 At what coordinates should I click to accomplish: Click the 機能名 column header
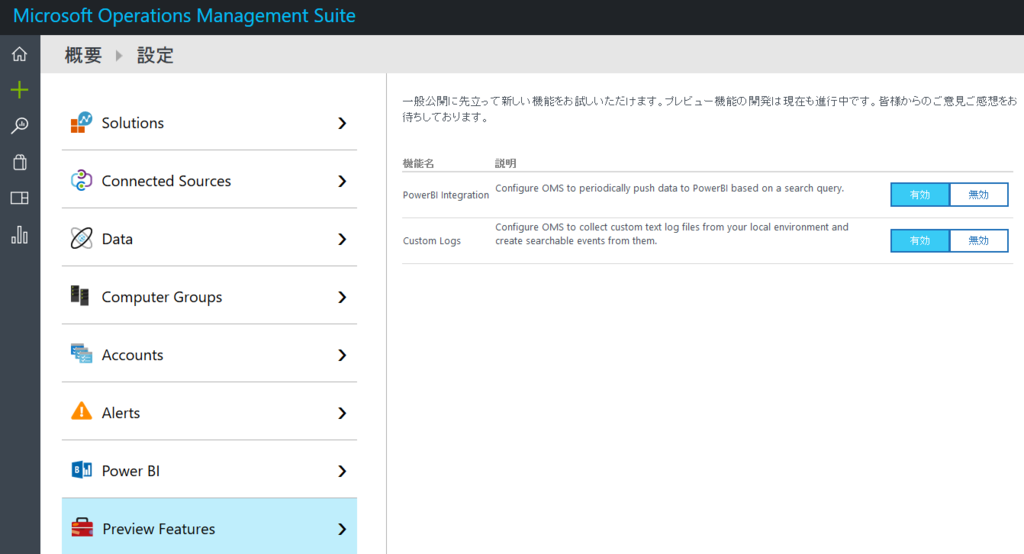point(418,163)
